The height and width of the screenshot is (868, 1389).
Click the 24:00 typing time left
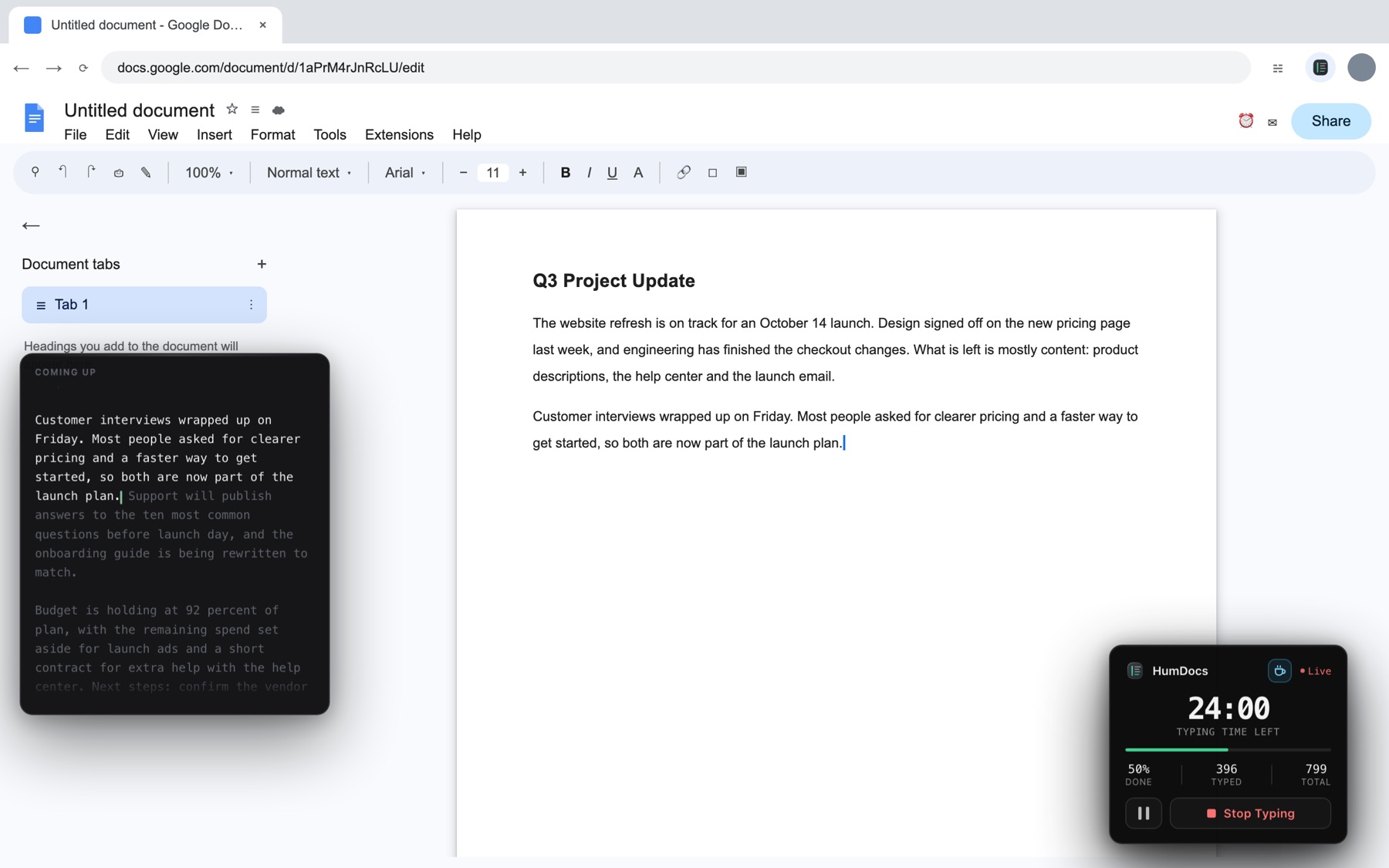click(1228, 708)
